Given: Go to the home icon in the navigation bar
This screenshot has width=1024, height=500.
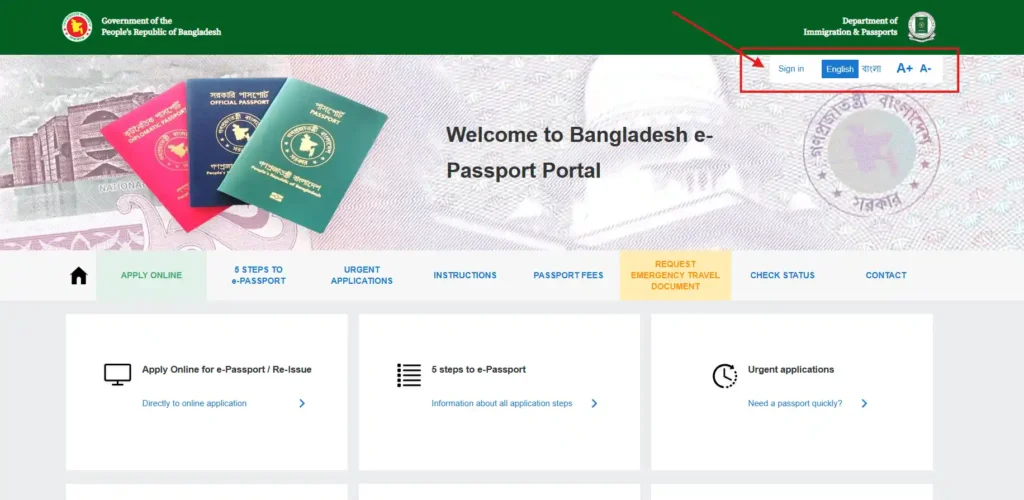Looking at the screenshot, I should click(x=78, y=276).
